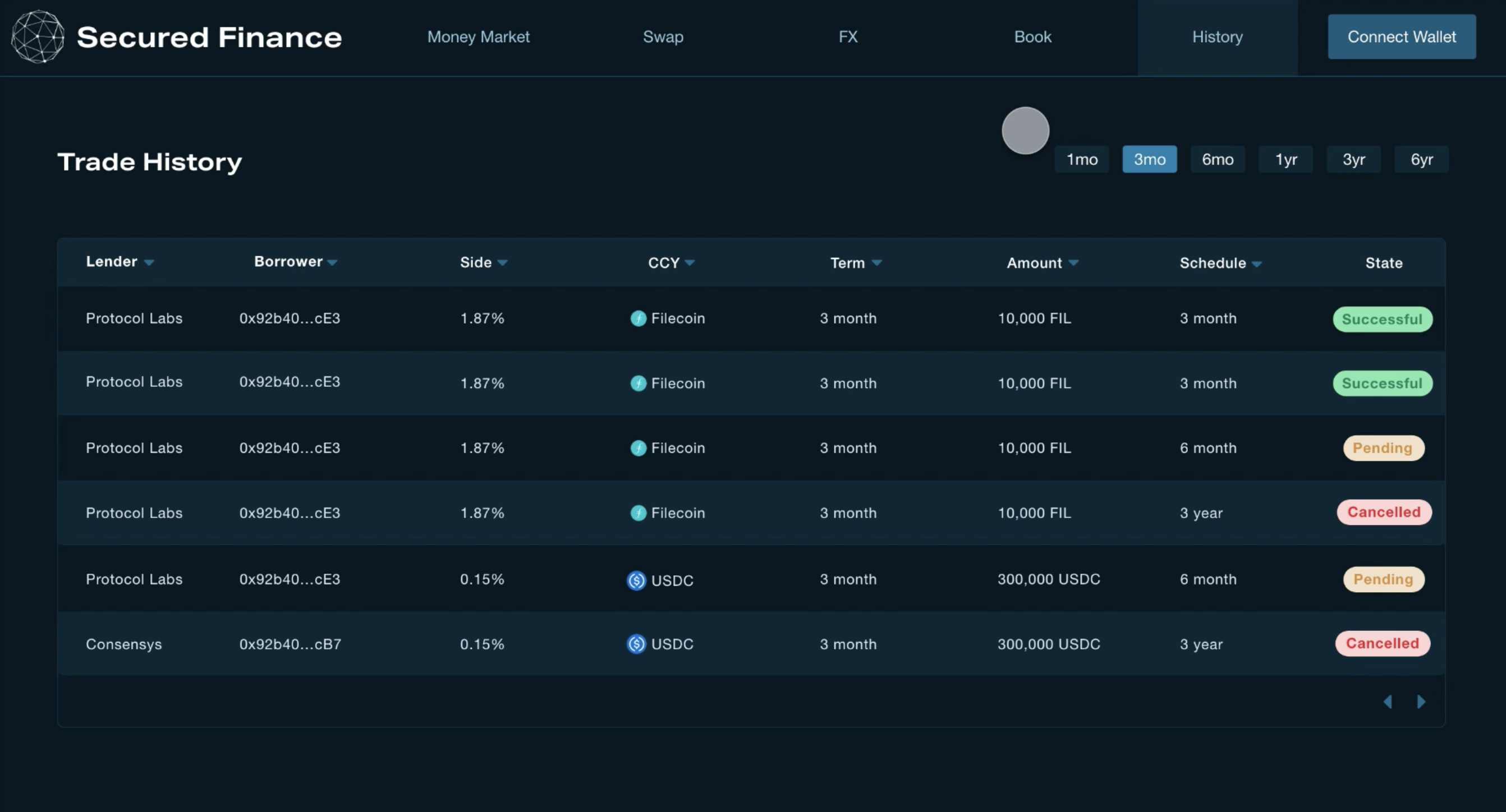1506x812 pixels.
Task: Switch to the 1yr time range
Action: click(x=1285, y=159)
